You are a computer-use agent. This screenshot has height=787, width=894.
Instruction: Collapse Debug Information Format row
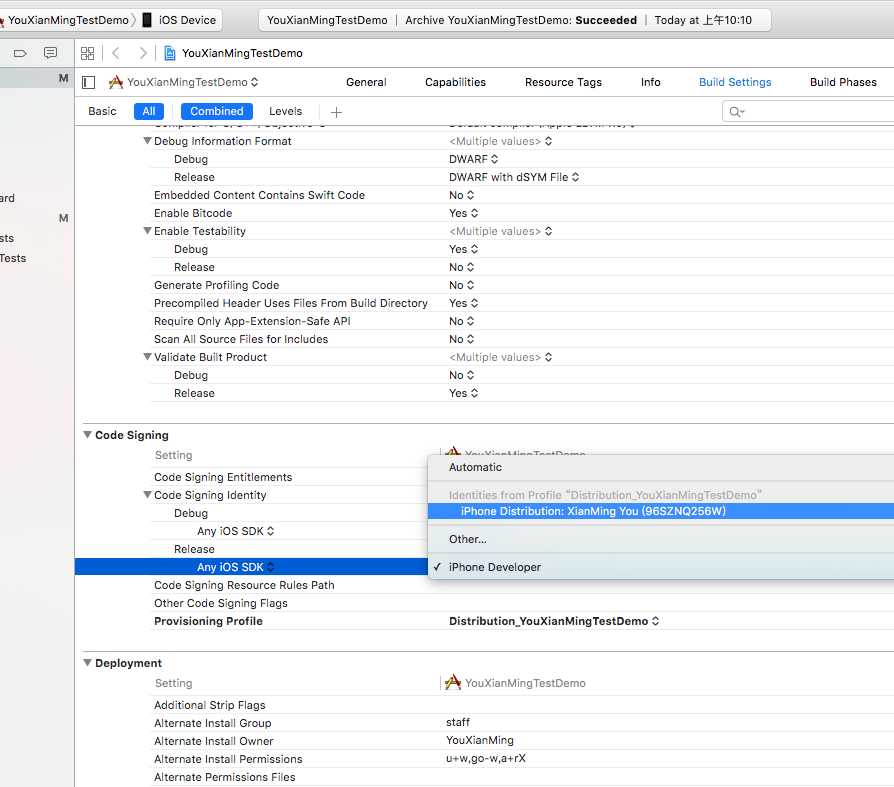pos(147,141)
